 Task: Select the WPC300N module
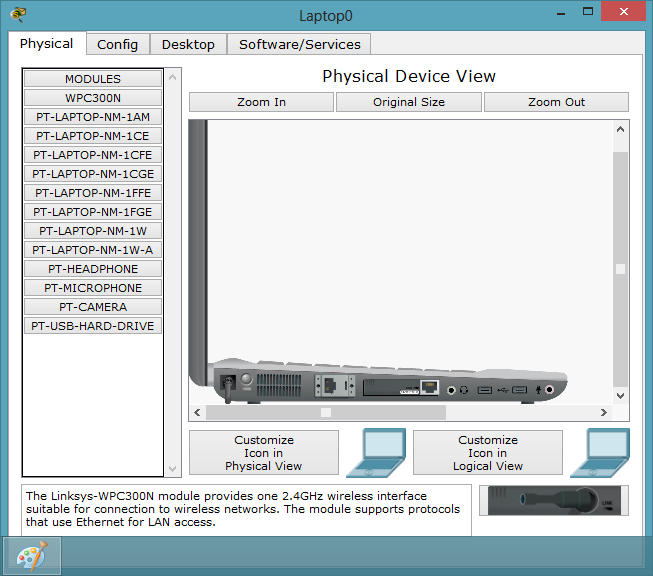(93, 98)
